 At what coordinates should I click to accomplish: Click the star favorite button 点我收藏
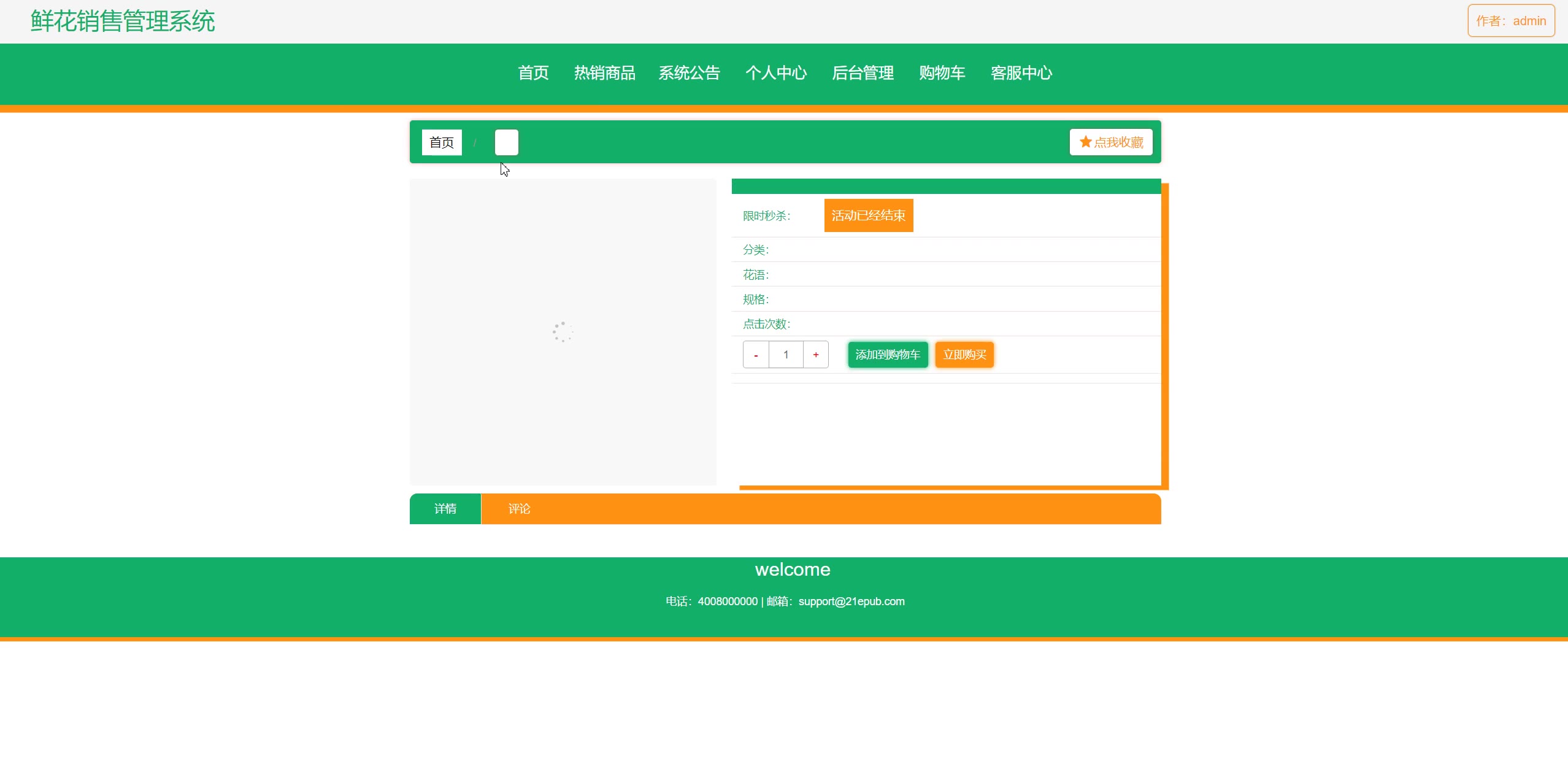(x=1110, y=142)
